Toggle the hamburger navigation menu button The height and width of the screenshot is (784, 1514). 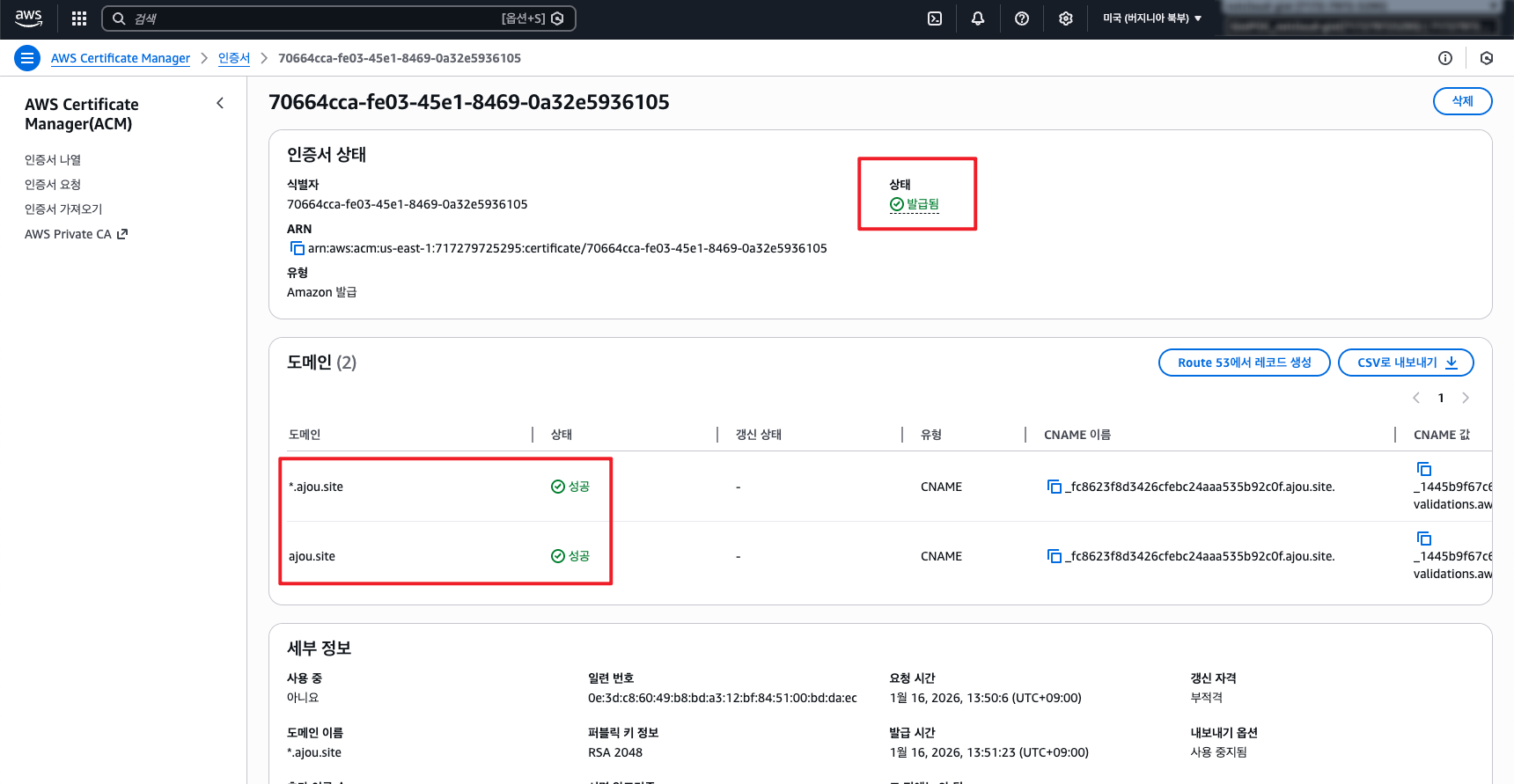27,58
